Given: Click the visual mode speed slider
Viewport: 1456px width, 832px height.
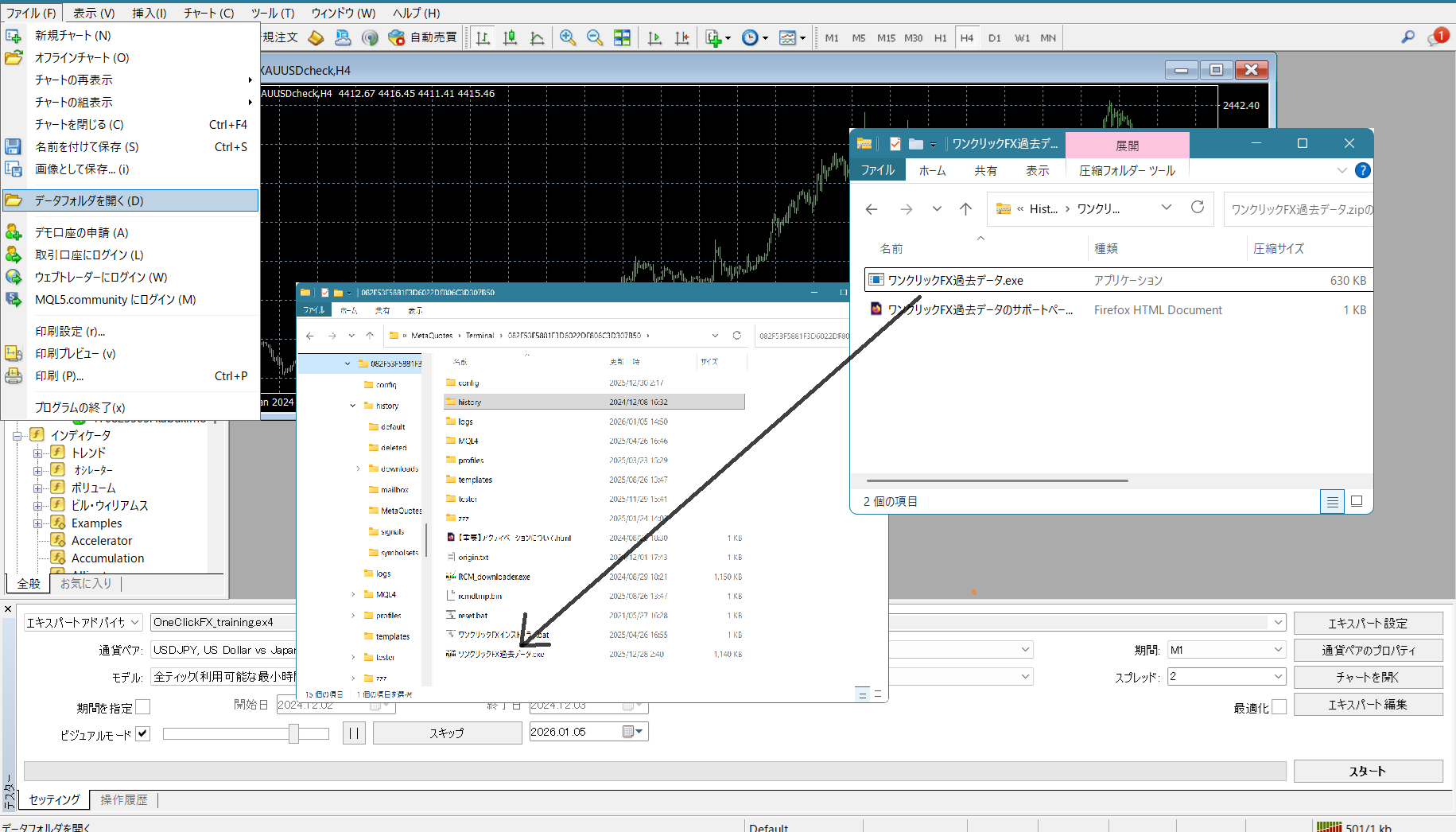Looking at the screenshot, I should point(293,733).
